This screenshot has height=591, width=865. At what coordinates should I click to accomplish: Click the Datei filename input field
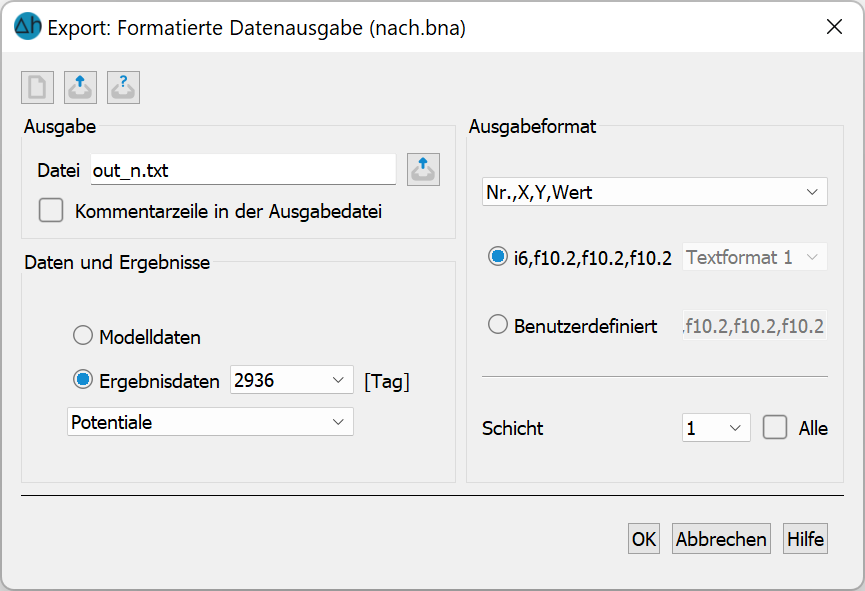[243, 170]
